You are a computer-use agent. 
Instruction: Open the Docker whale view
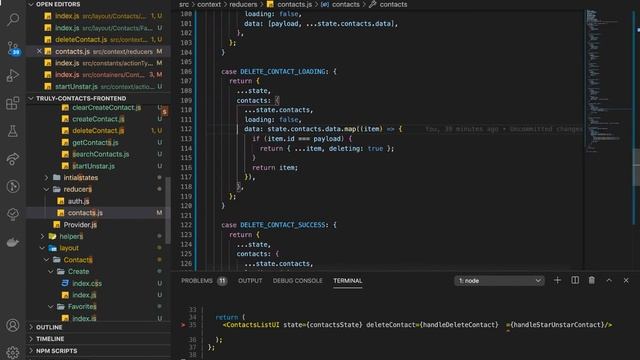(x=13, y=242)
